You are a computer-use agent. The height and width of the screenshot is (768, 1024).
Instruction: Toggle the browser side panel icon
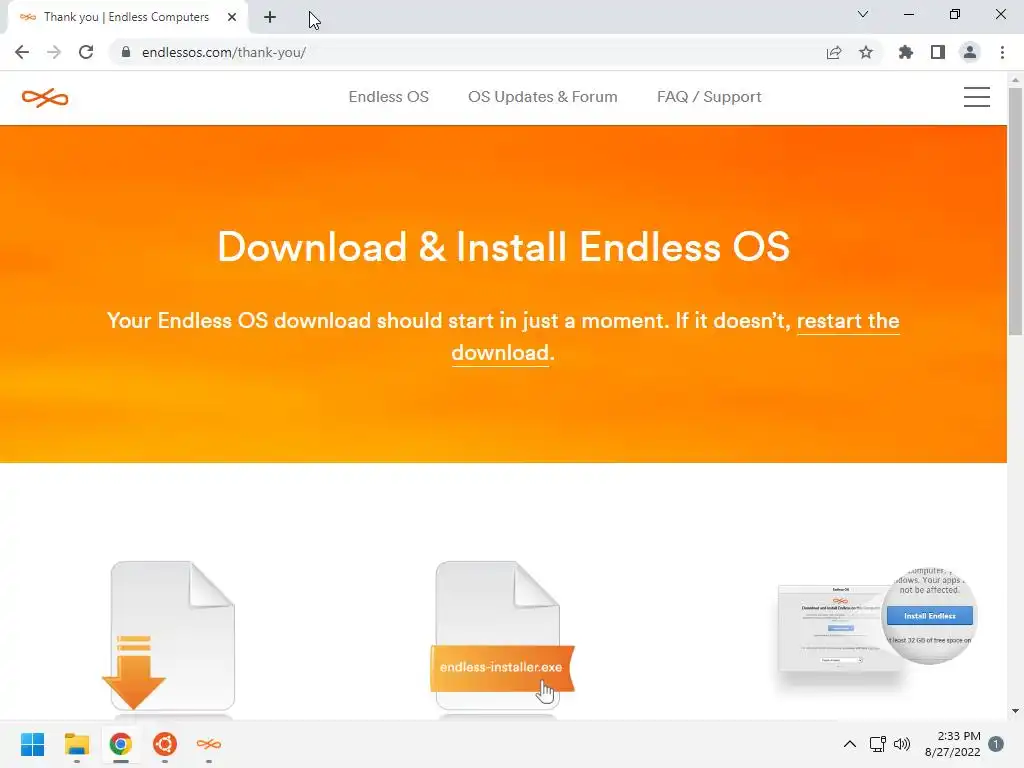(x=938, y=52)
